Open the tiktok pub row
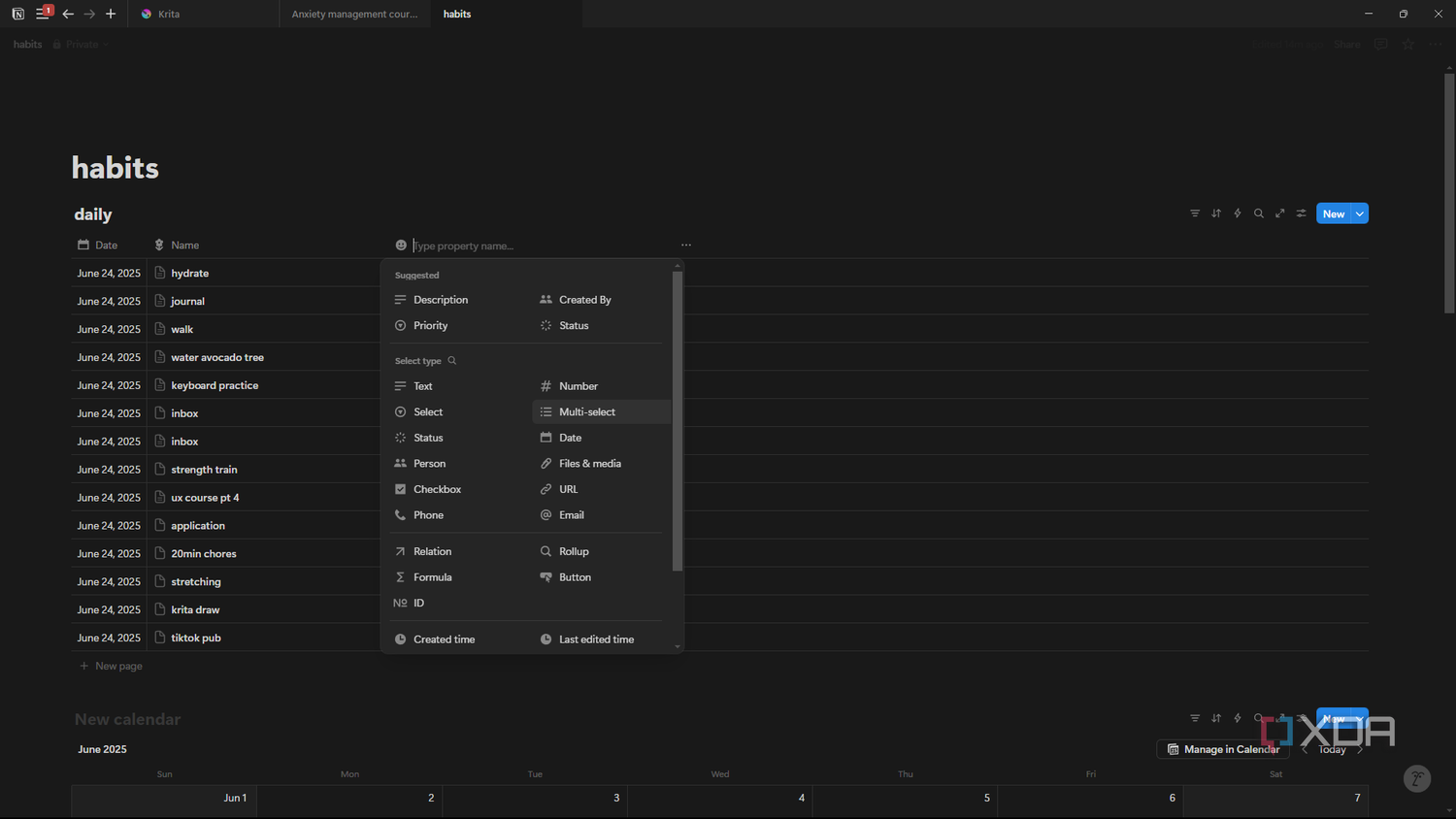 (196, 638)
